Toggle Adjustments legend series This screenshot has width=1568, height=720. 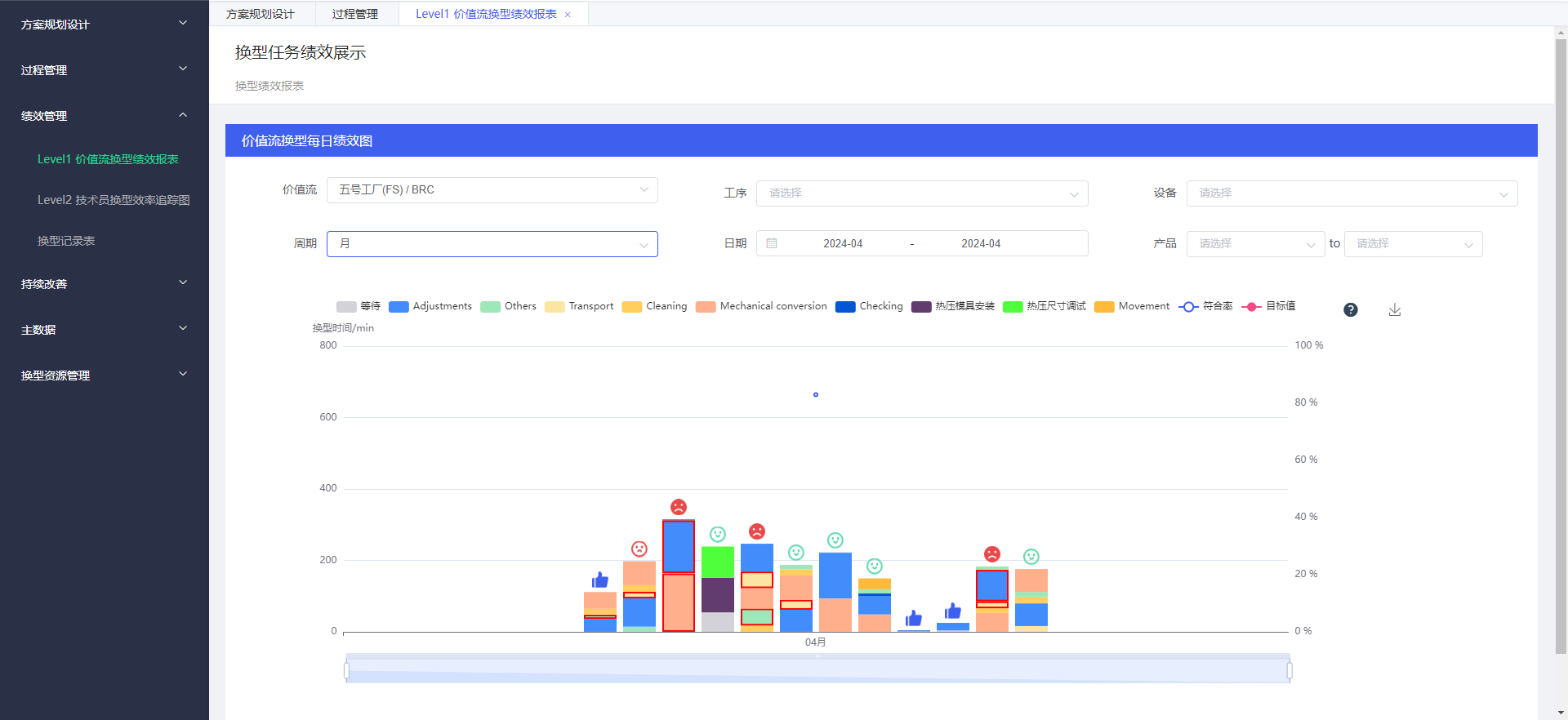click(430, 306)
